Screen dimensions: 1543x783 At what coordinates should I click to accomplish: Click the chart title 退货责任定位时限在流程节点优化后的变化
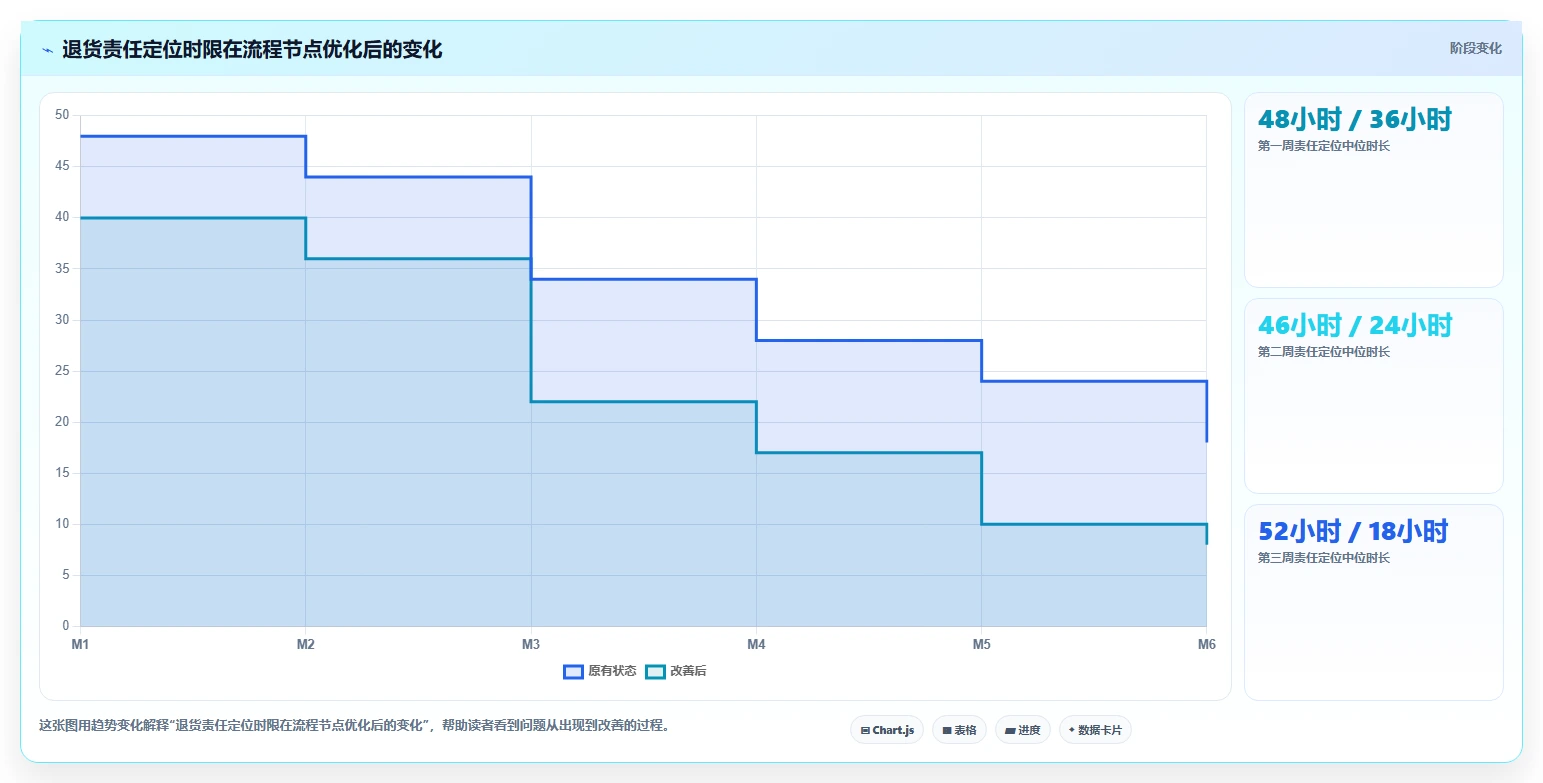252,49
